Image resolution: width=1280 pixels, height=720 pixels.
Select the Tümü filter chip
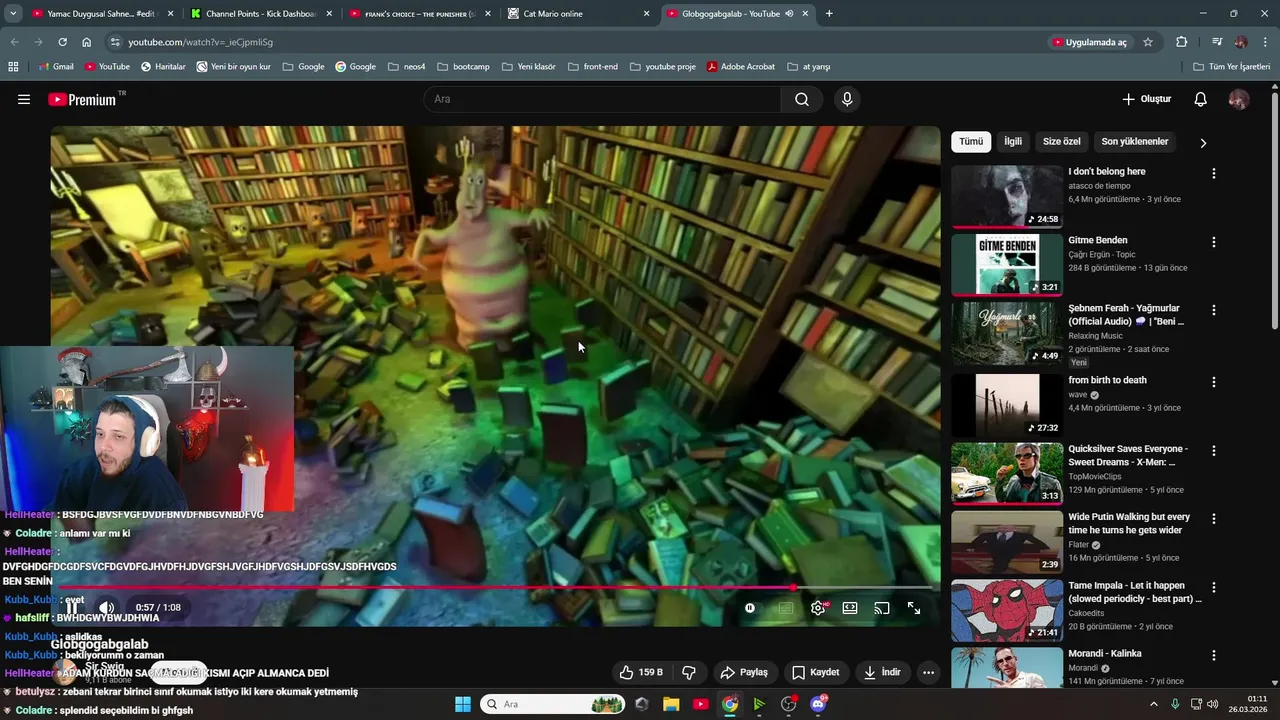point(971,142)
